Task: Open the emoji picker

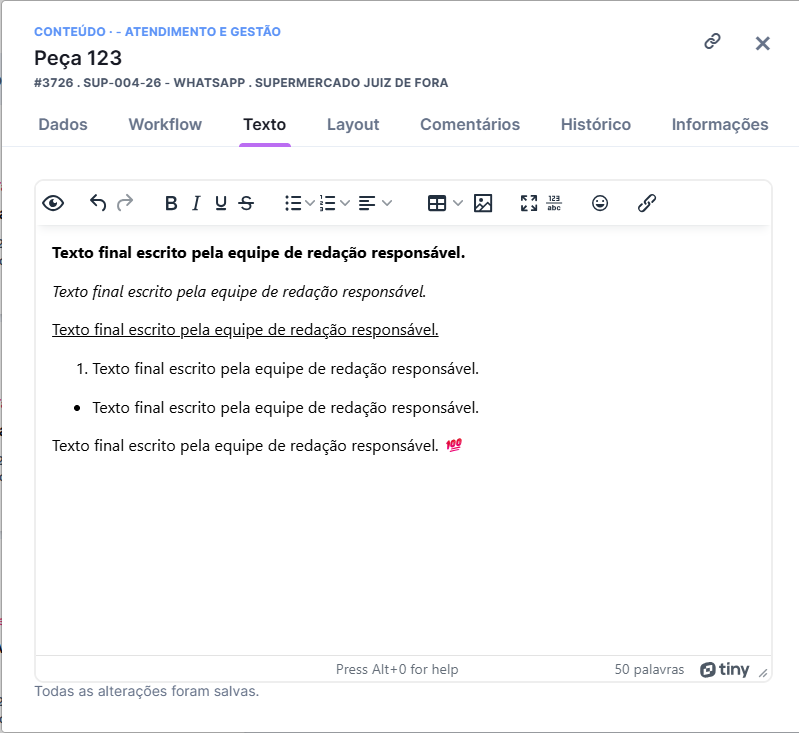Action: (x=600, y=203)
